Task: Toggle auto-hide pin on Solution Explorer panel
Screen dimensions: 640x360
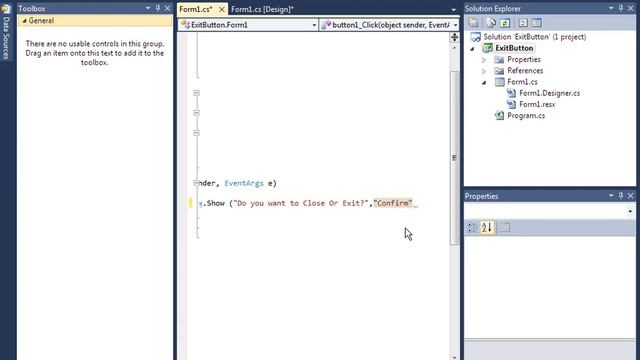Action: pos(621,8)
